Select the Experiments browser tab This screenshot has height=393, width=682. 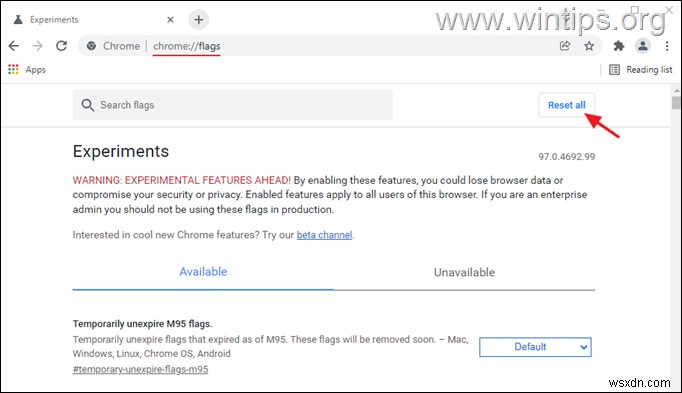click(94, 20)
